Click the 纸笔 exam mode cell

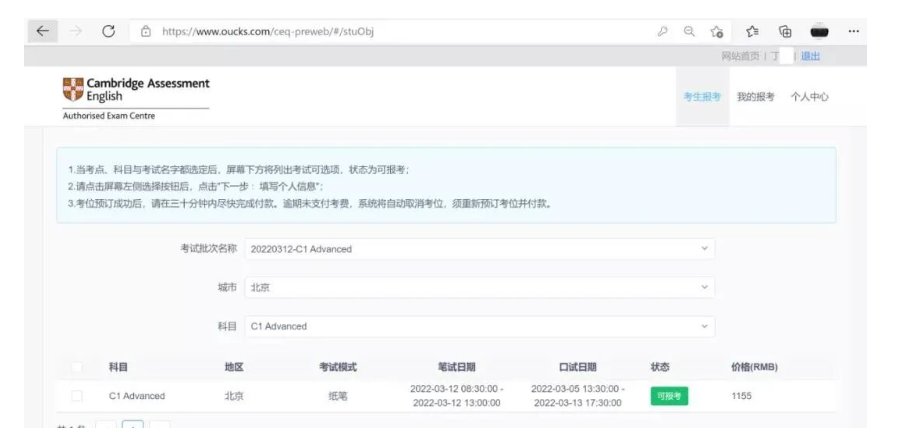[338, 396]
